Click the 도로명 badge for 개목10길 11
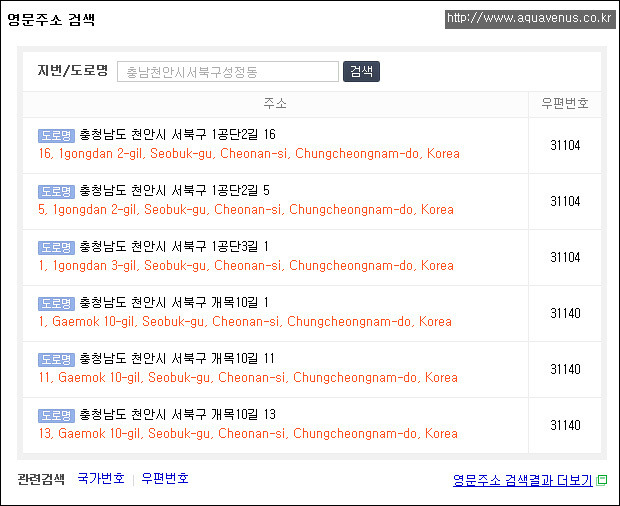 coord(56,360)
